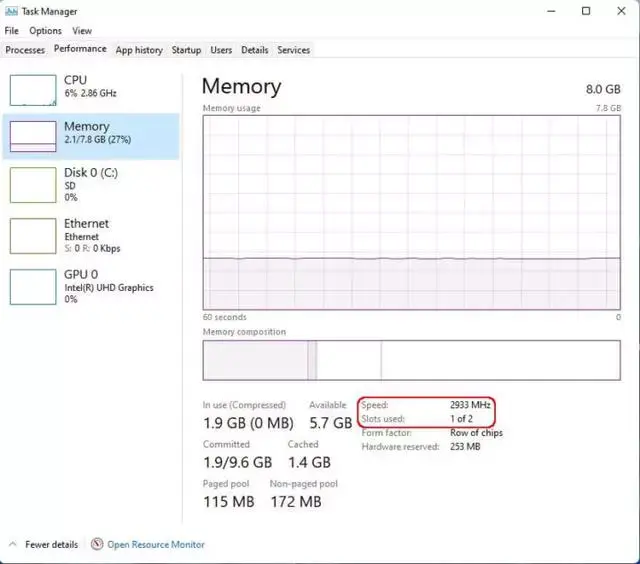Screen dimensions: 640x564
Task: Click the Task Manager app icon in title bar
Action: point(11,11)
